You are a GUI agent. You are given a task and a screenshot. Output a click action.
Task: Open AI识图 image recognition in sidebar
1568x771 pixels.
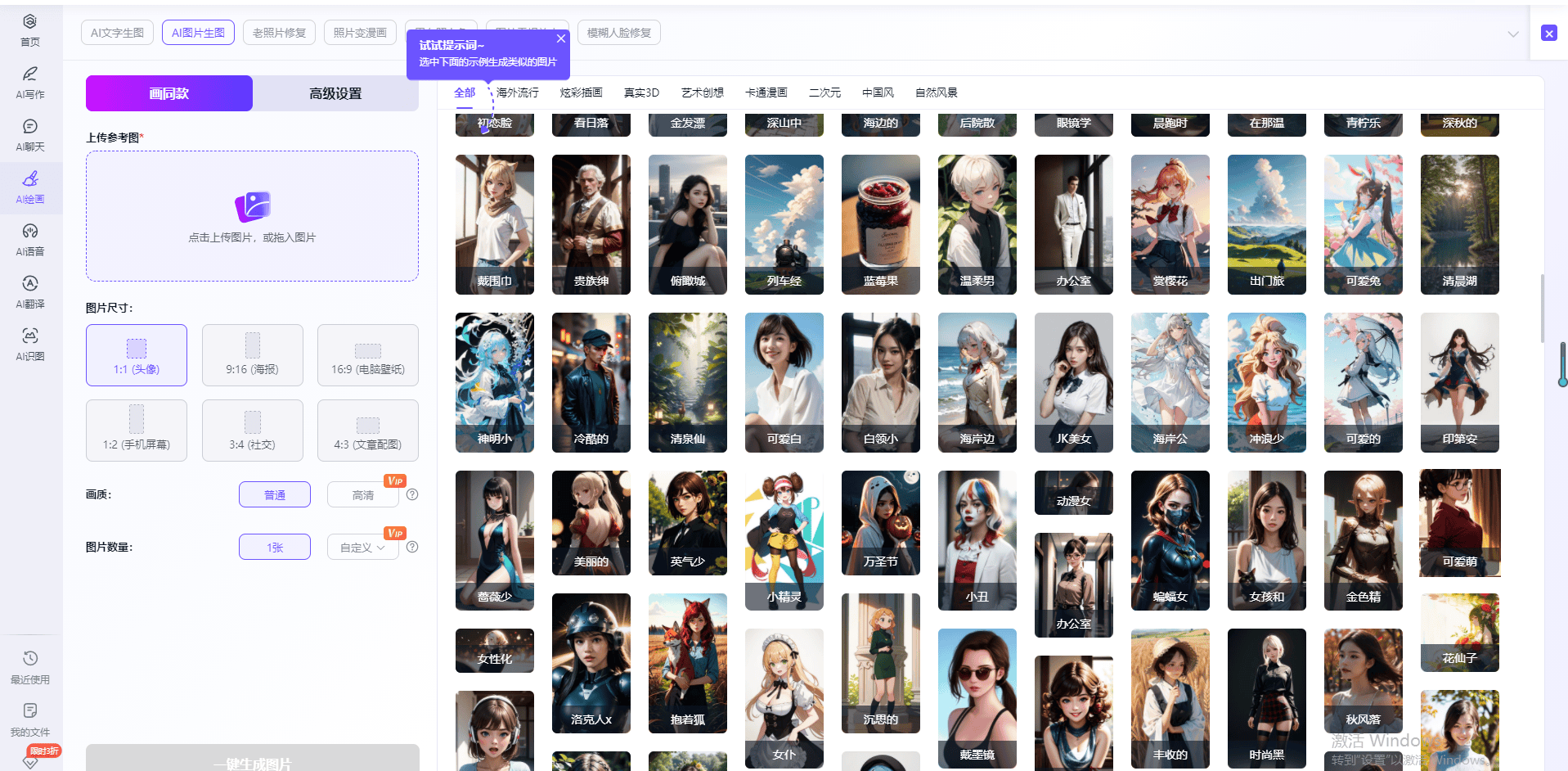point(30,344)
